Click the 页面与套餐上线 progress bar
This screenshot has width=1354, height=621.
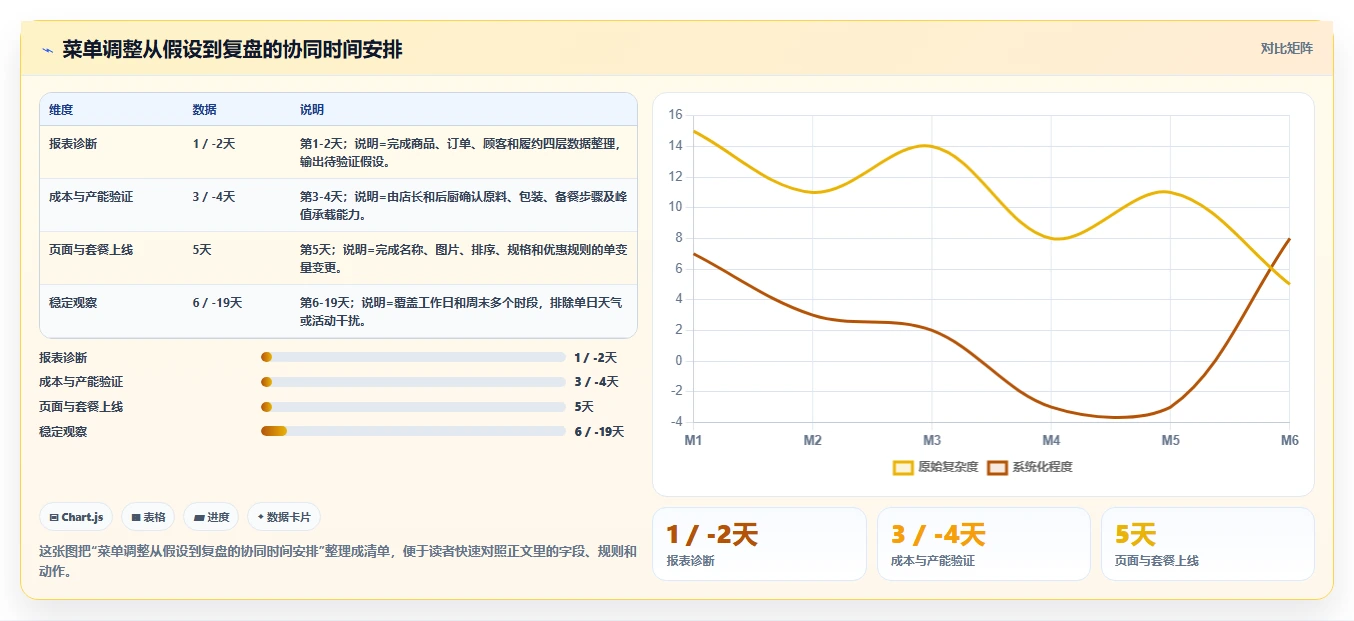[x=413, y=407]
